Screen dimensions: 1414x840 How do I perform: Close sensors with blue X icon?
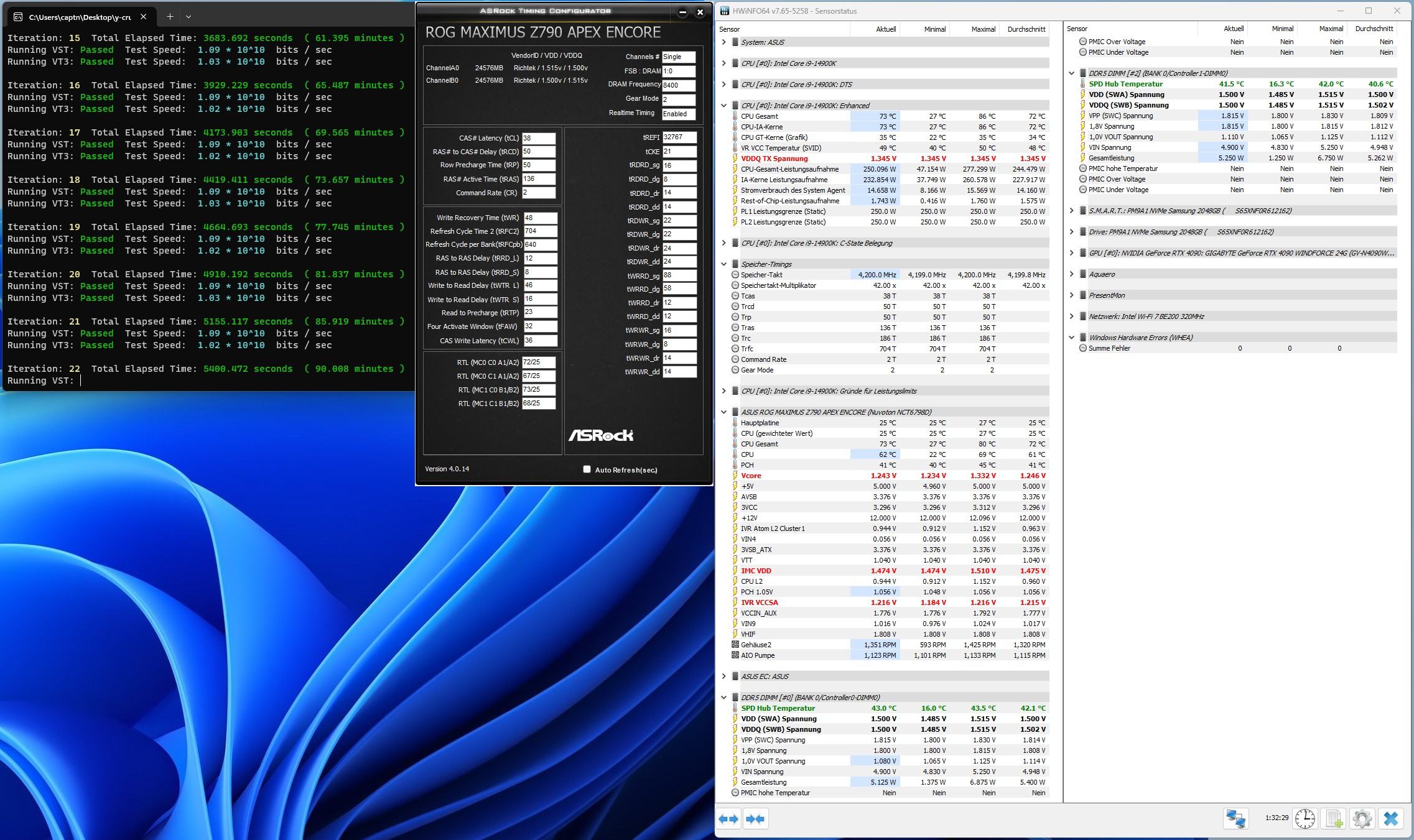coord(1391,818)
